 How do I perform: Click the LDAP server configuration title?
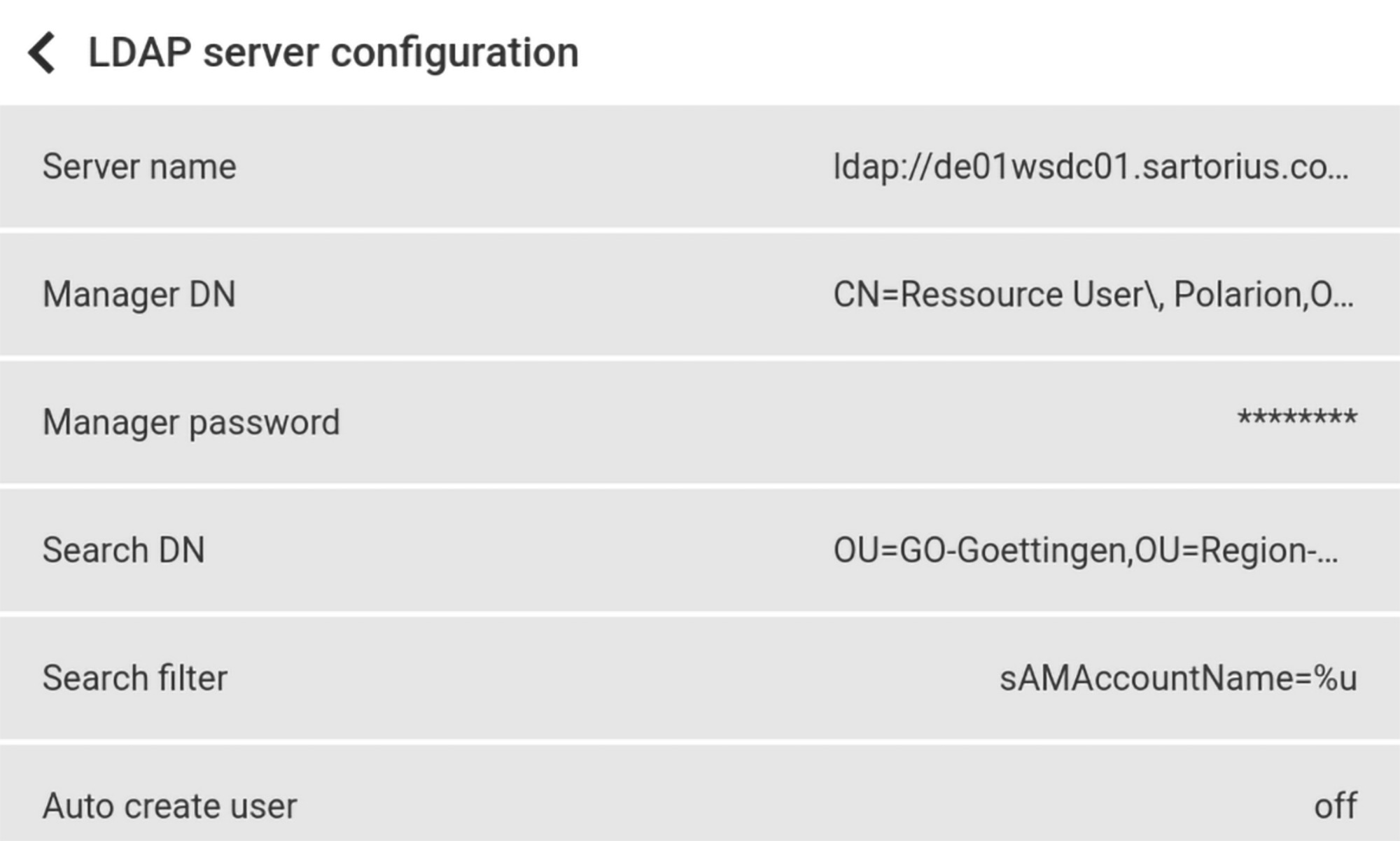(x=333, y=53)
